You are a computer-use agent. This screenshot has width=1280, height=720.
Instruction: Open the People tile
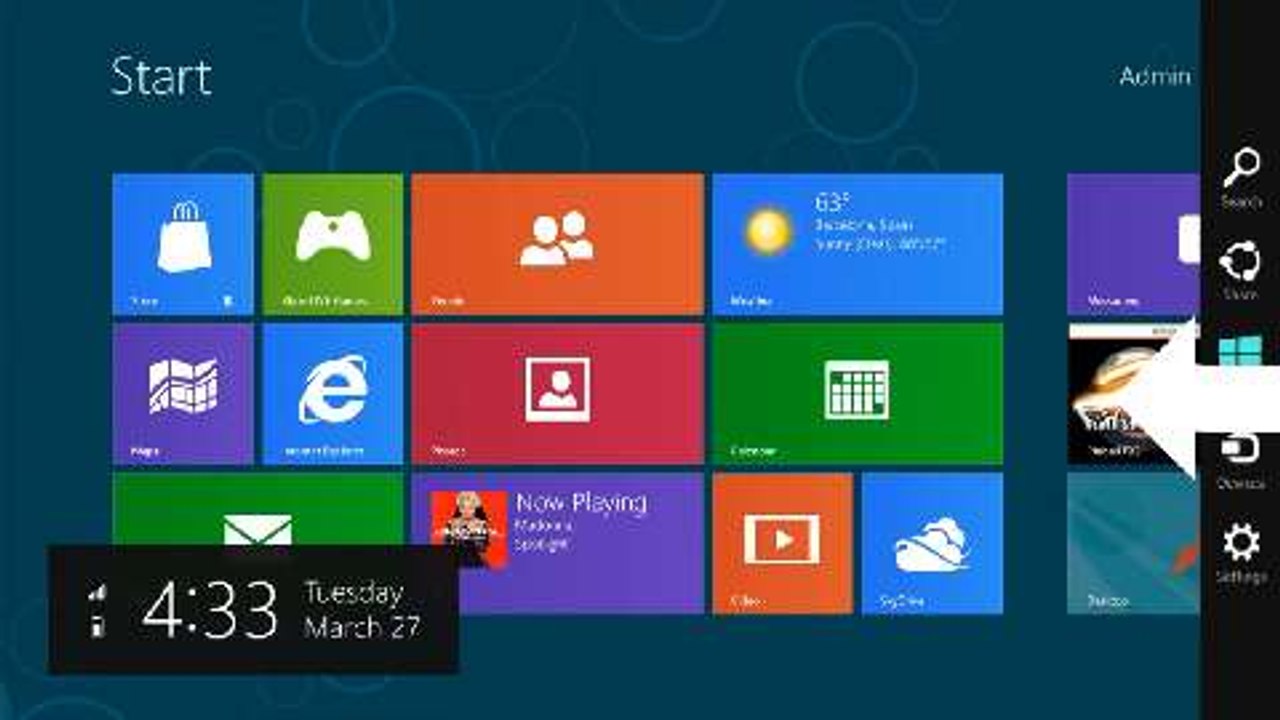coord(558,244)
